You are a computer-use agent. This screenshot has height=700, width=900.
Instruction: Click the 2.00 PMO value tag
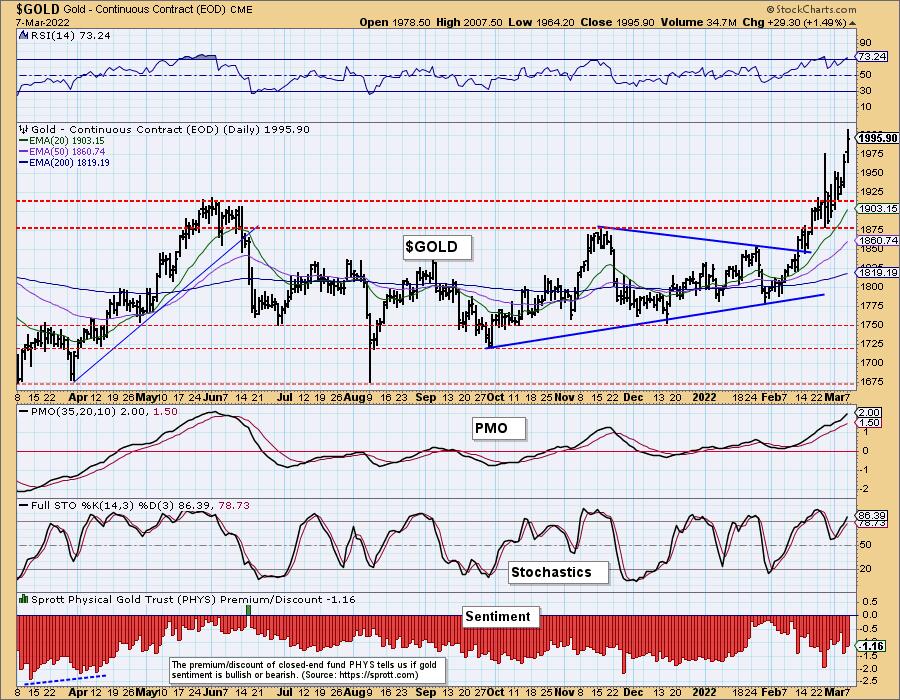868,413
